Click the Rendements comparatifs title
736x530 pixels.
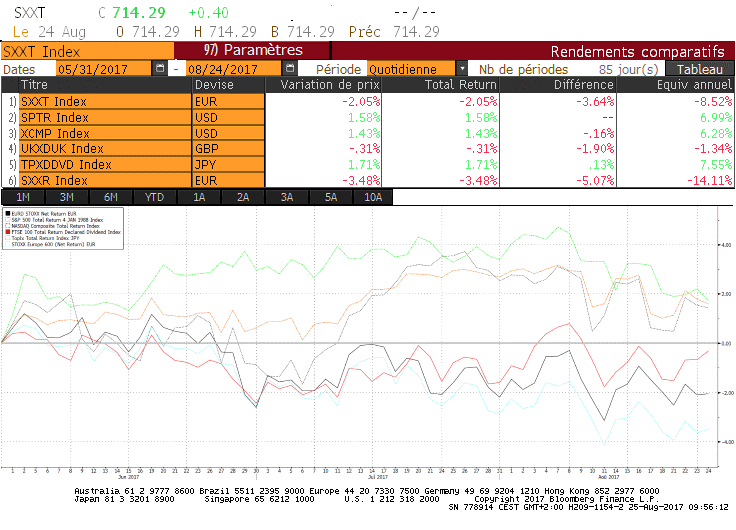[x=637, y=51]
